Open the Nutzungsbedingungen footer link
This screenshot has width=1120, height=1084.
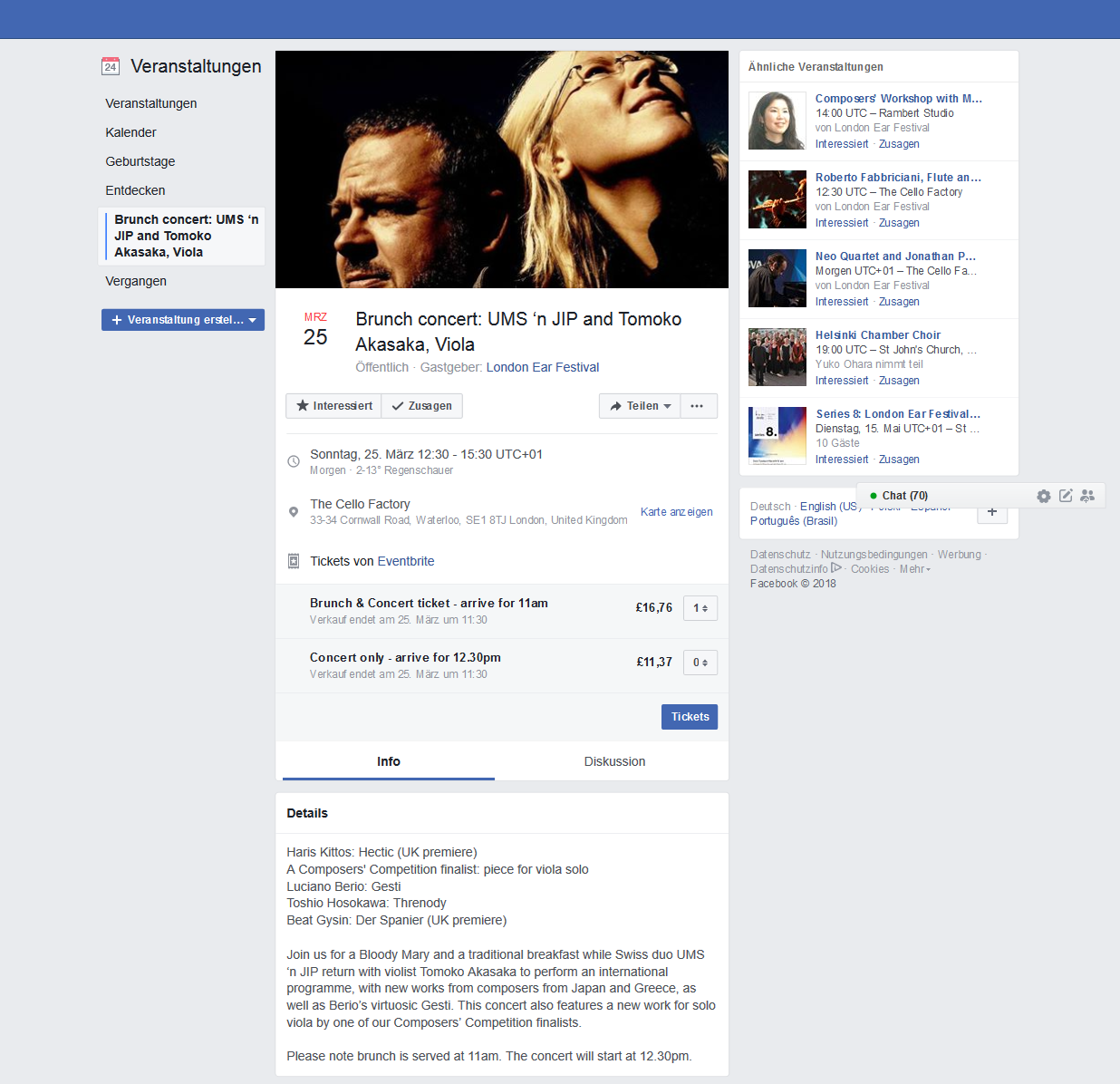[874, 555]
